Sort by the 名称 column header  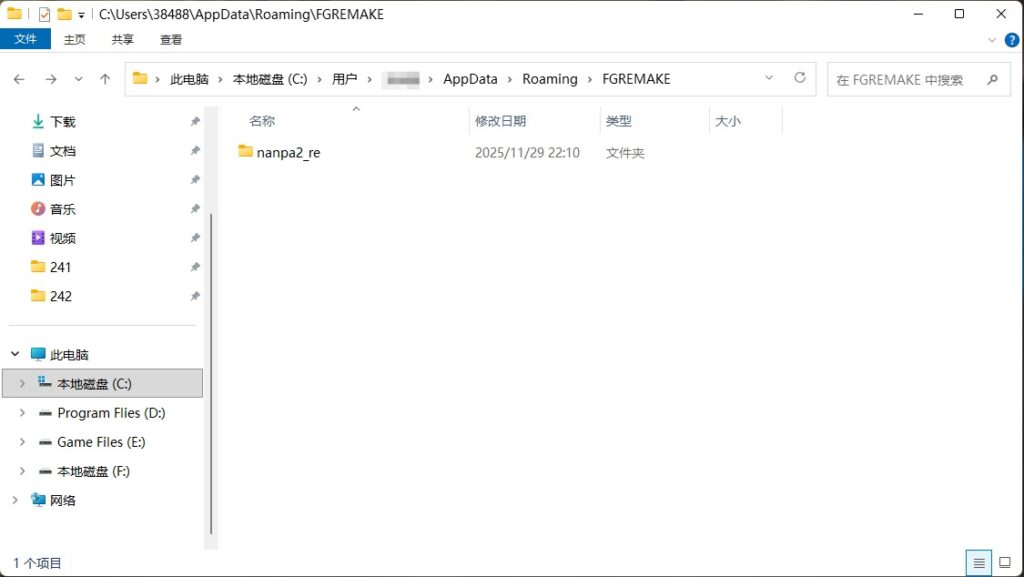click(262, 121)
